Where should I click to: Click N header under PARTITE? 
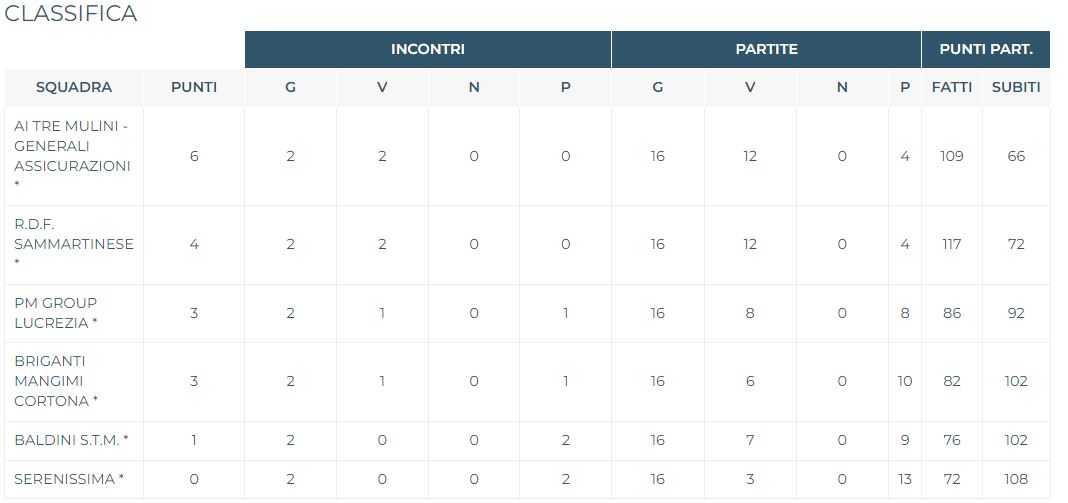coord(842,87)
